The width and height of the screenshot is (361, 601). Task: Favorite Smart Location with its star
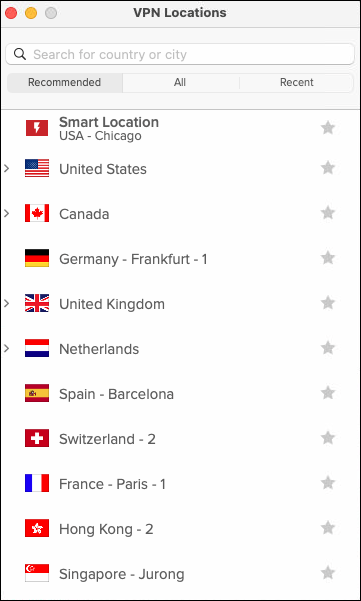point(328,128)
